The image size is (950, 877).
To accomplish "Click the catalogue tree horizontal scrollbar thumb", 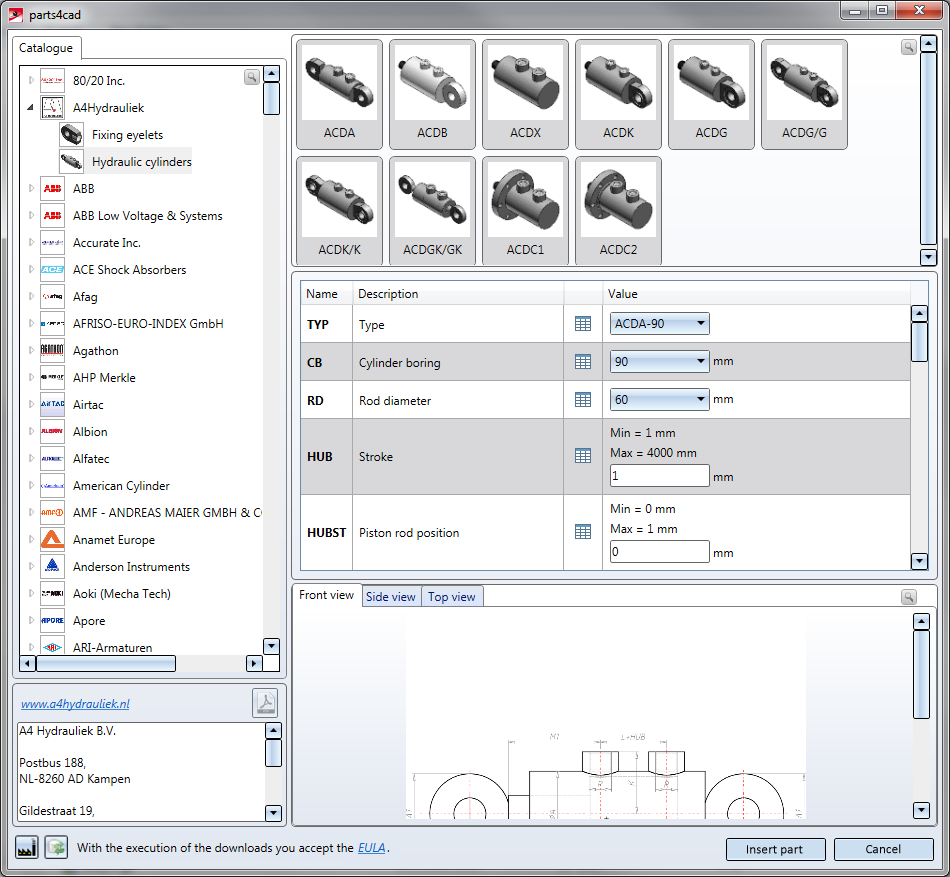I will point(106,663).
